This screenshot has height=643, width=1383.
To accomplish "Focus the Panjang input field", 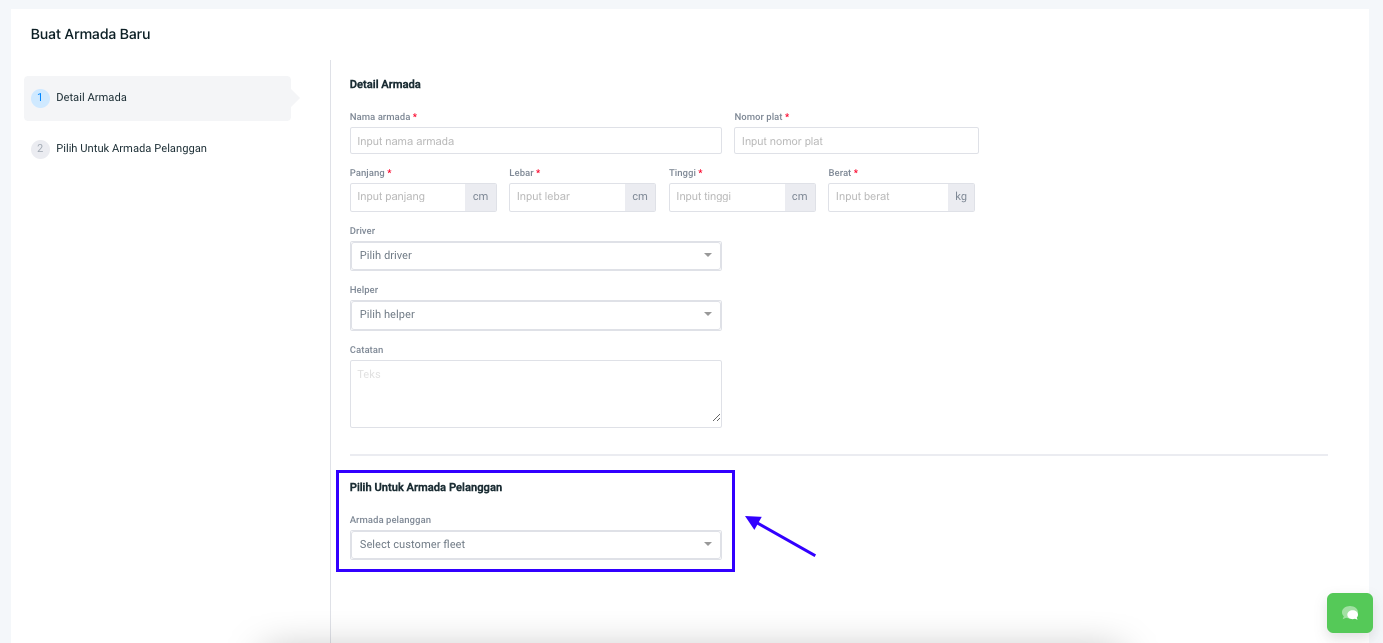I will [x=408, y=197].
